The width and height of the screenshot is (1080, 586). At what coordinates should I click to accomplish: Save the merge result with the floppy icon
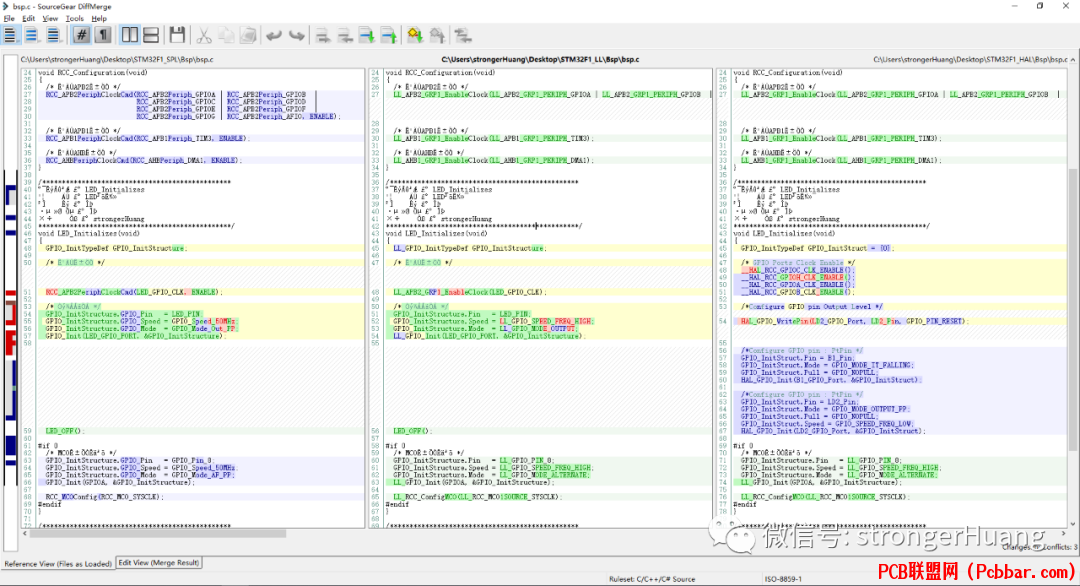[x=177, y=35]
